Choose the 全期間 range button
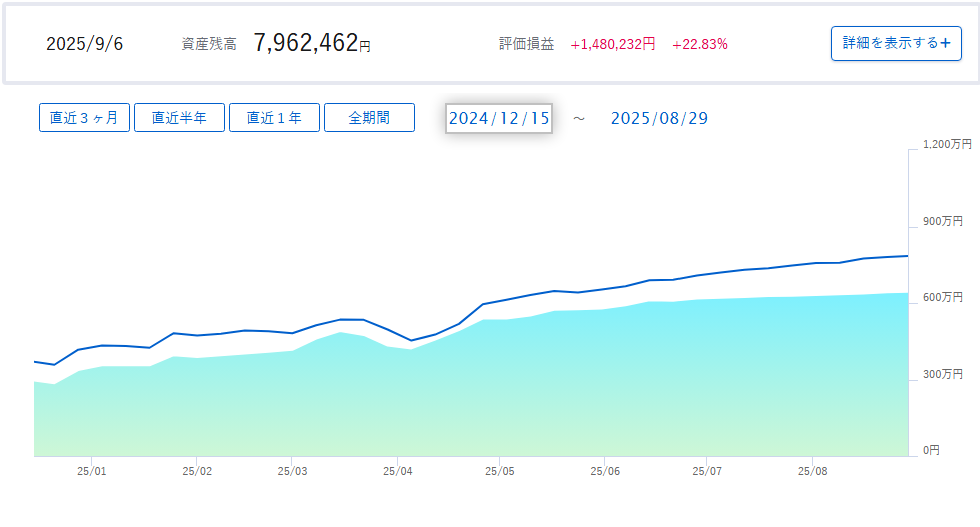 point(369,117)
